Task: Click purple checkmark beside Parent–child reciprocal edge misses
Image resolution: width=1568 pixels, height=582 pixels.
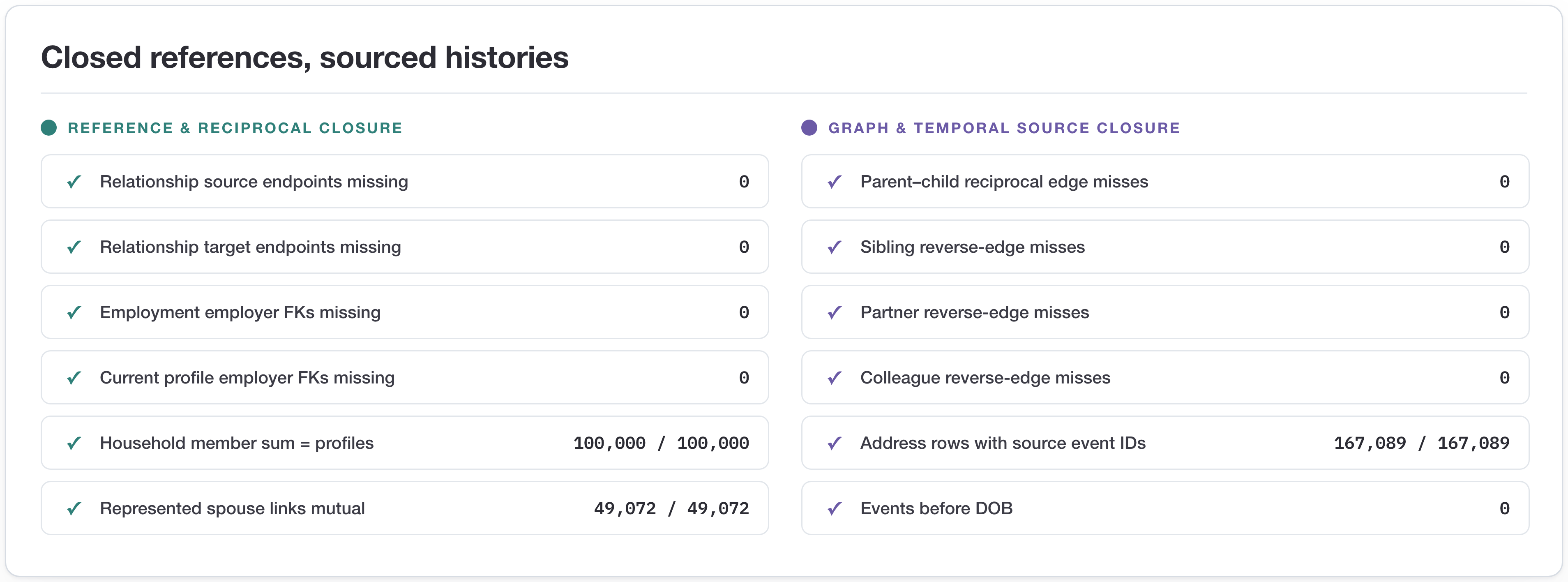Action: tap(835, 181)
